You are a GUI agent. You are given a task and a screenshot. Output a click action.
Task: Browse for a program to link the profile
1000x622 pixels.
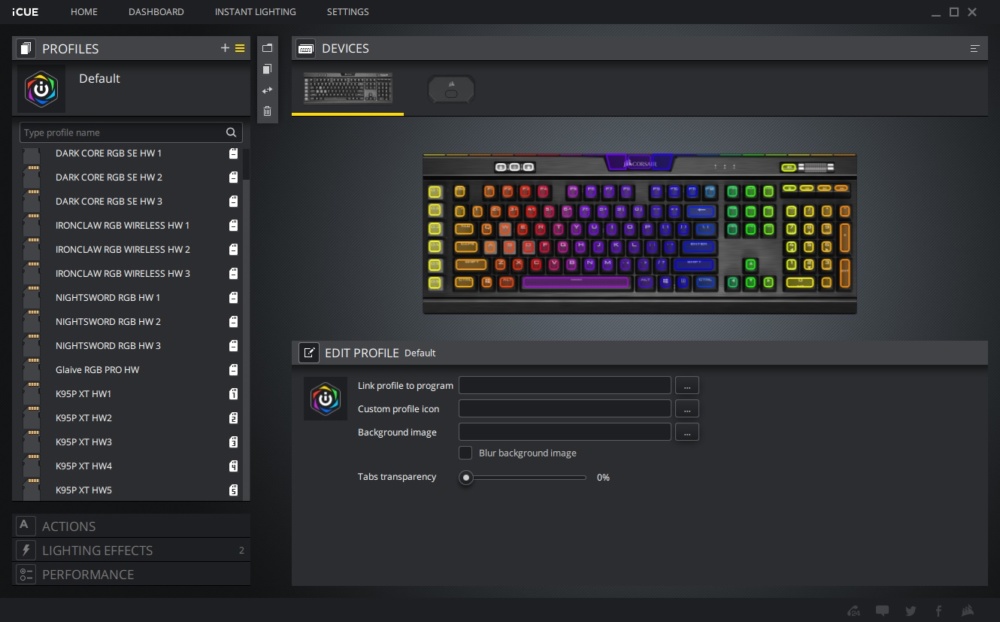(x=687, y=385)
